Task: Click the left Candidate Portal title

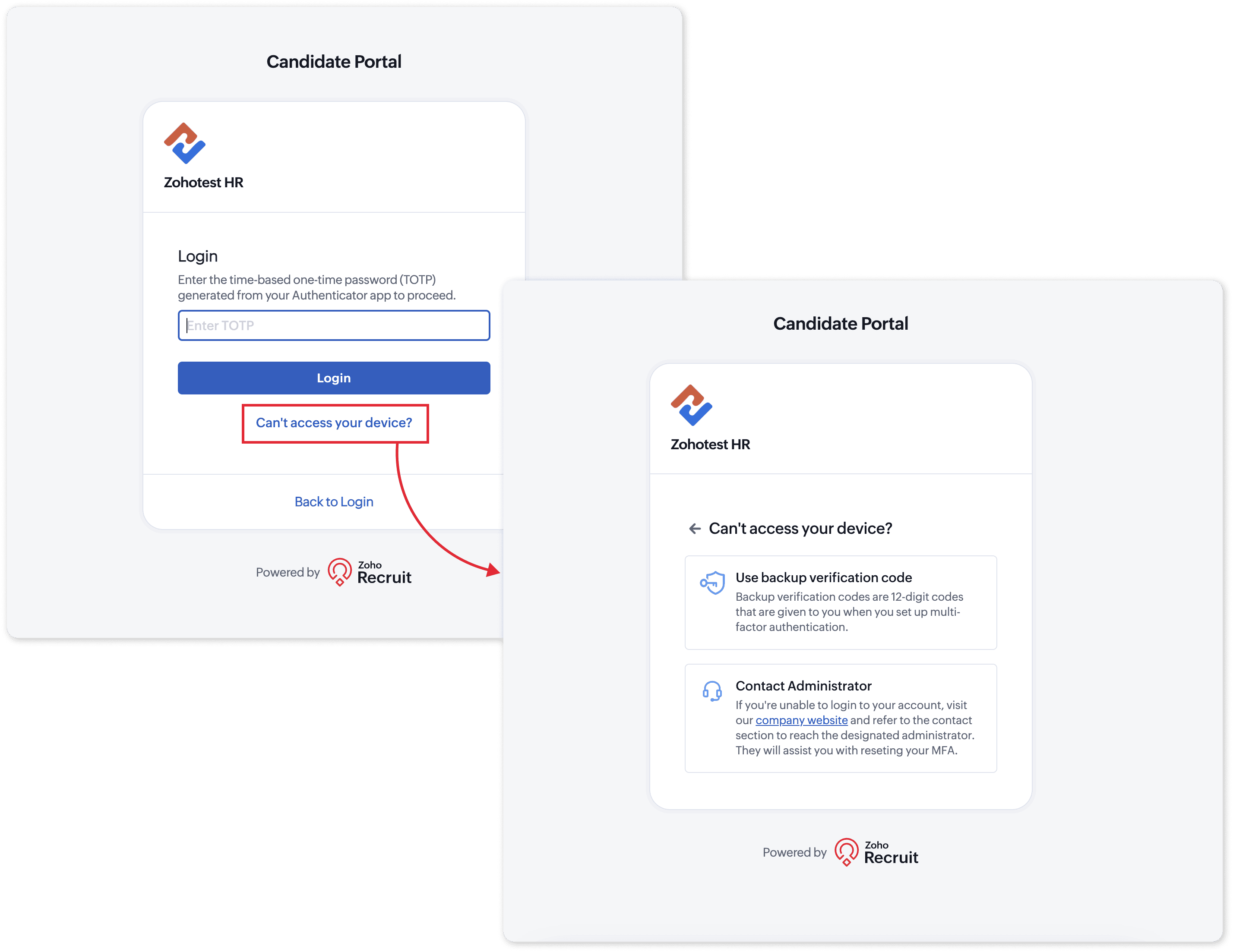Action: click(334, 62)
